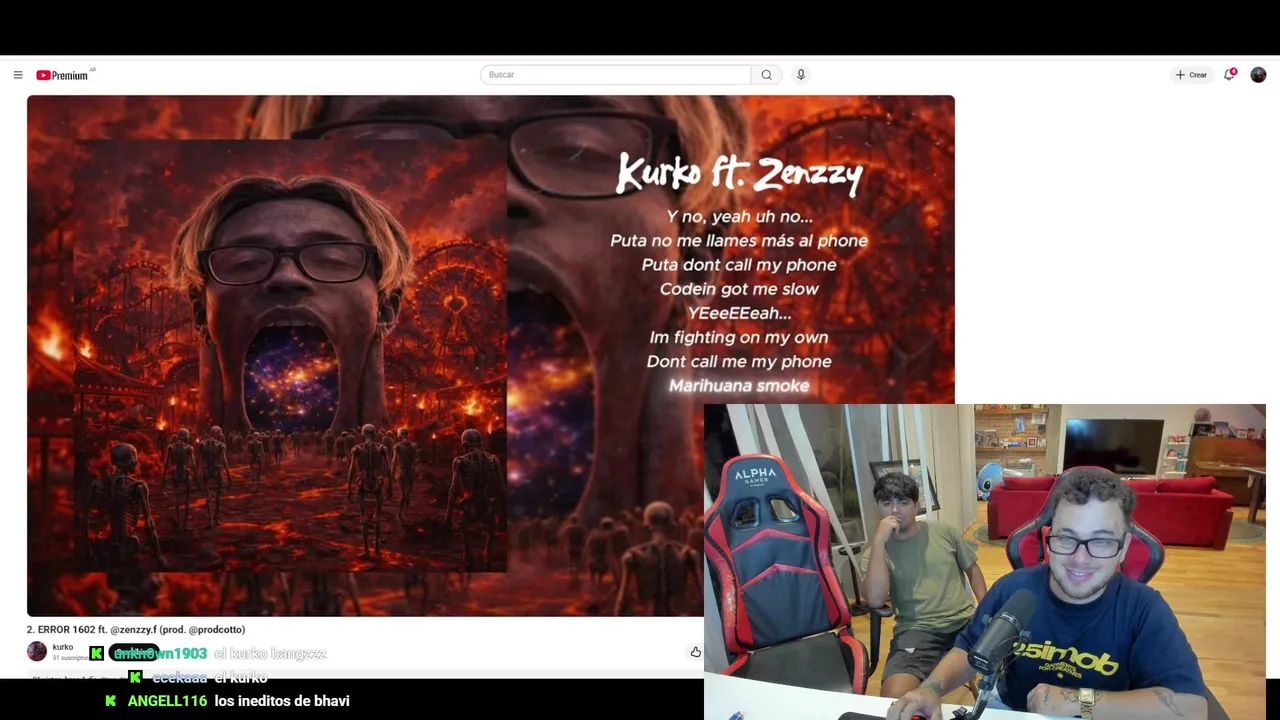Start voice search with microphone icon
The width and height of the screenshot is (1280, 720).
pos(801,75)
